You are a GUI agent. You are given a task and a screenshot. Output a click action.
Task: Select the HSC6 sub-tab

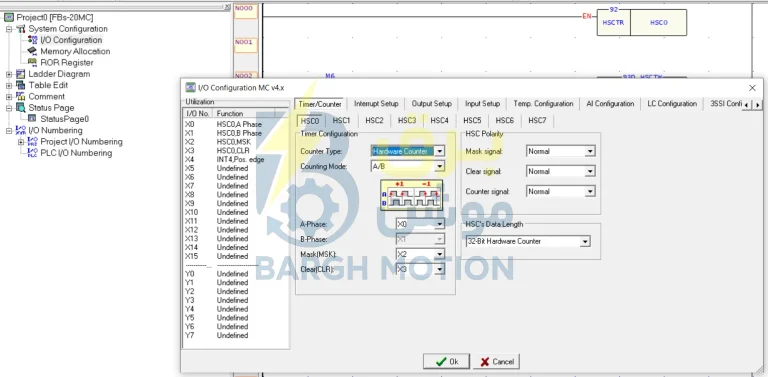504,120
